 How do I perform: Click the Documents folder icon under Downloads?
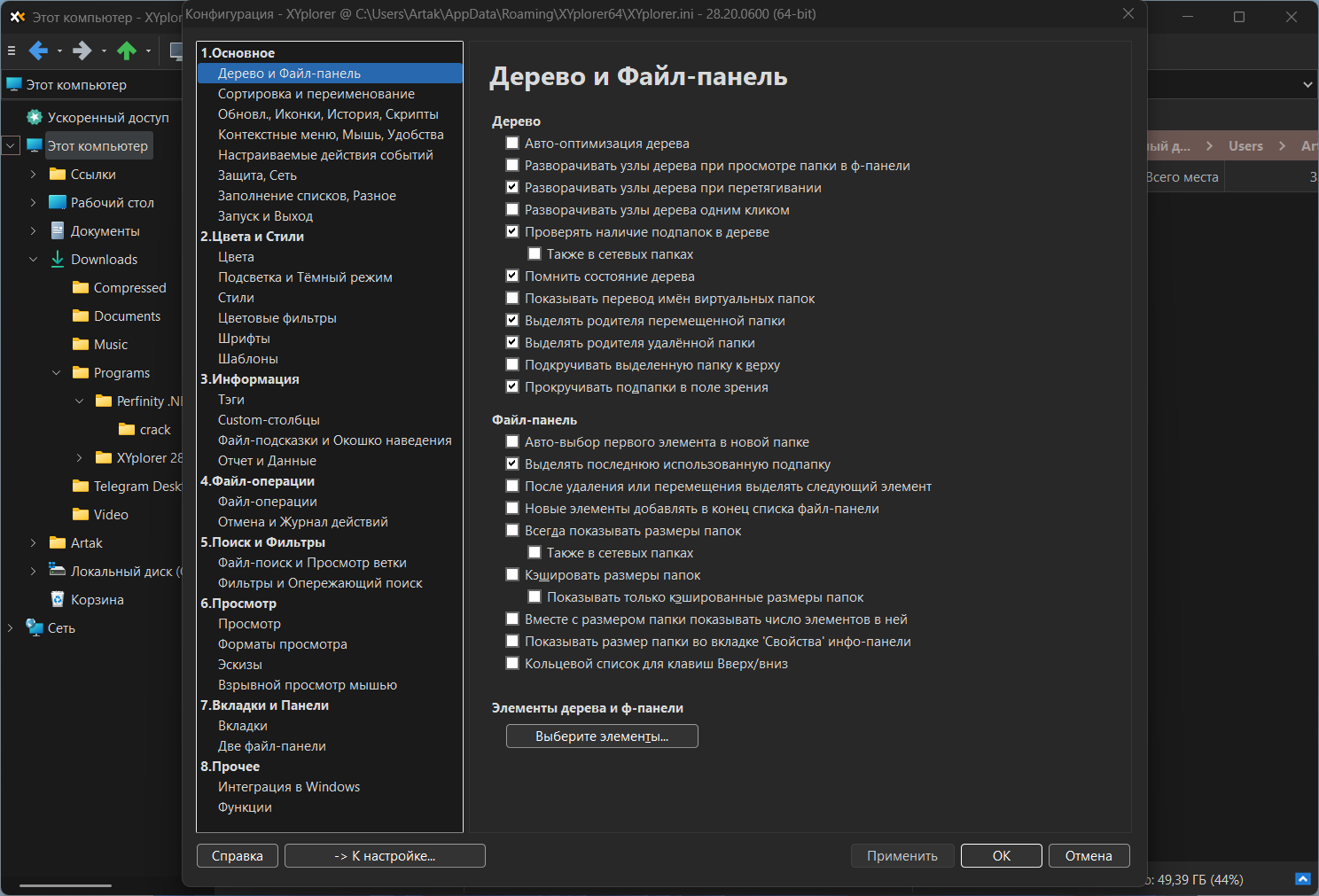[x=81, y=316]
